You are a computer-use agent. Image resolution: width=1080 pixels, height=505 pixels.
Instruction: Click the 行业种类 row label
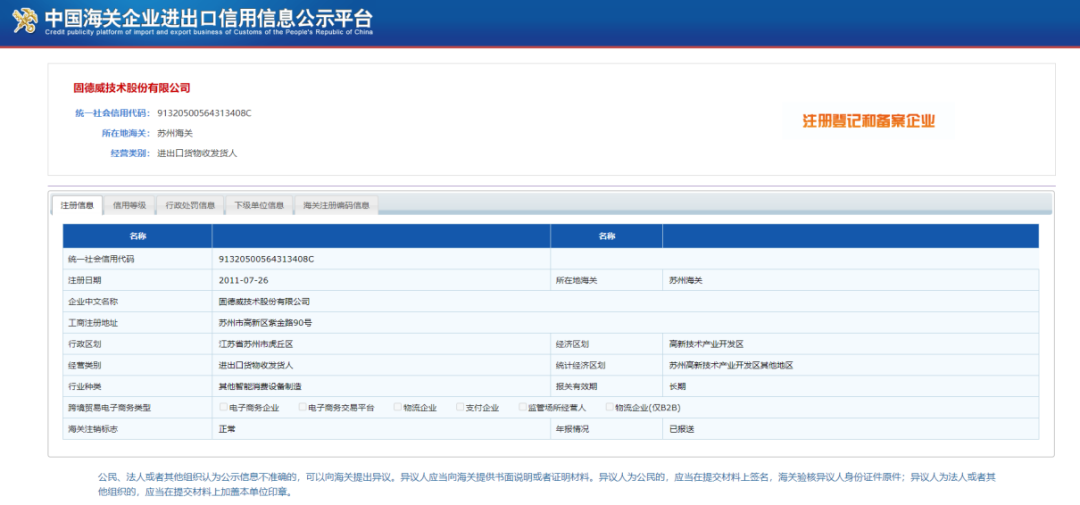[85, 387]
